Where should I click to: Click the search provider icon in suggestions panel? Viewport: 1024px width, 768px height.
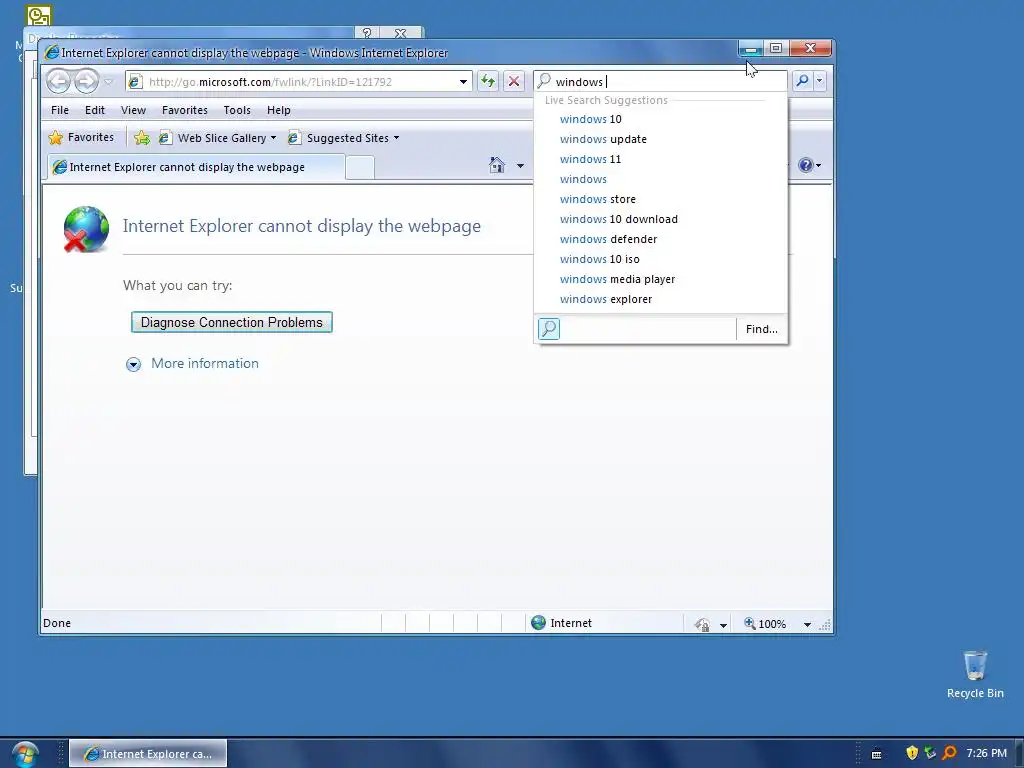tap(549, 328)
